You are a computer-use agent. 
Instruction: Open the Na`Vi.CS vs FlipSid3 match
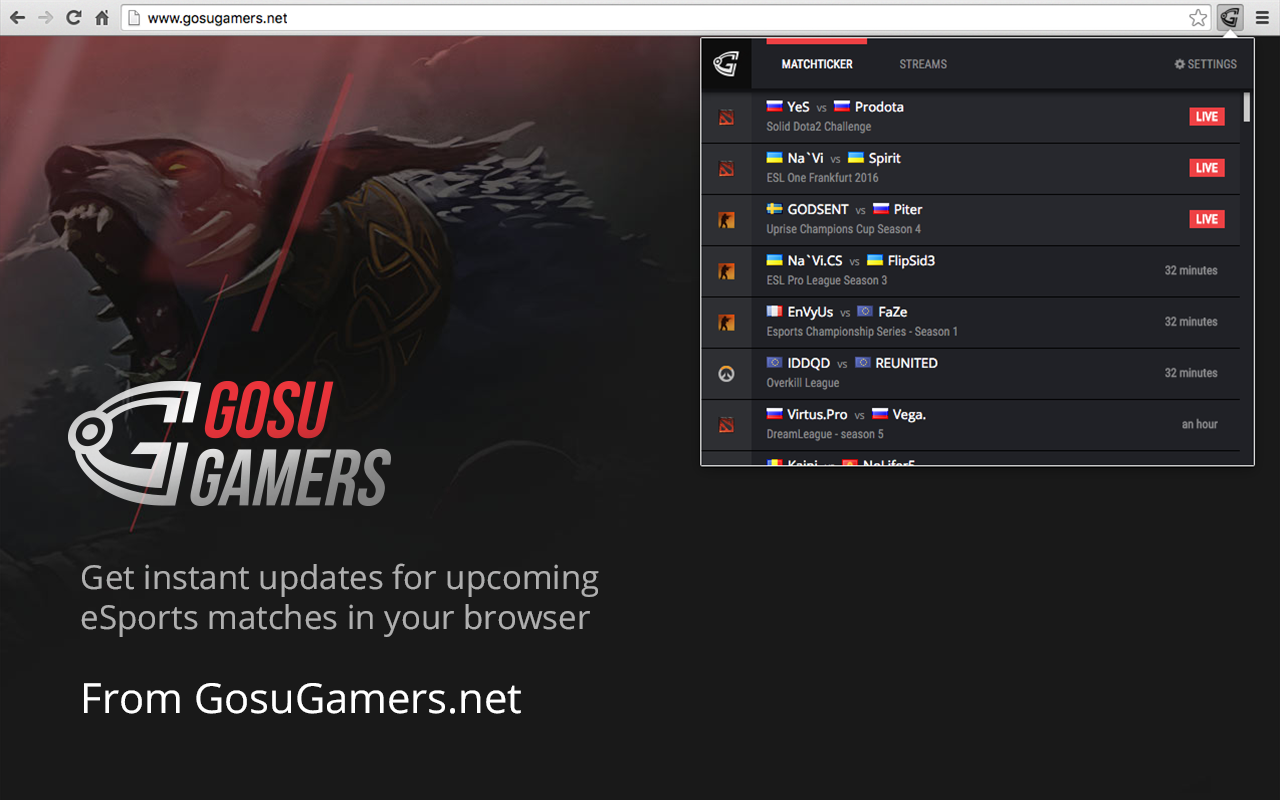coord(971,271)
